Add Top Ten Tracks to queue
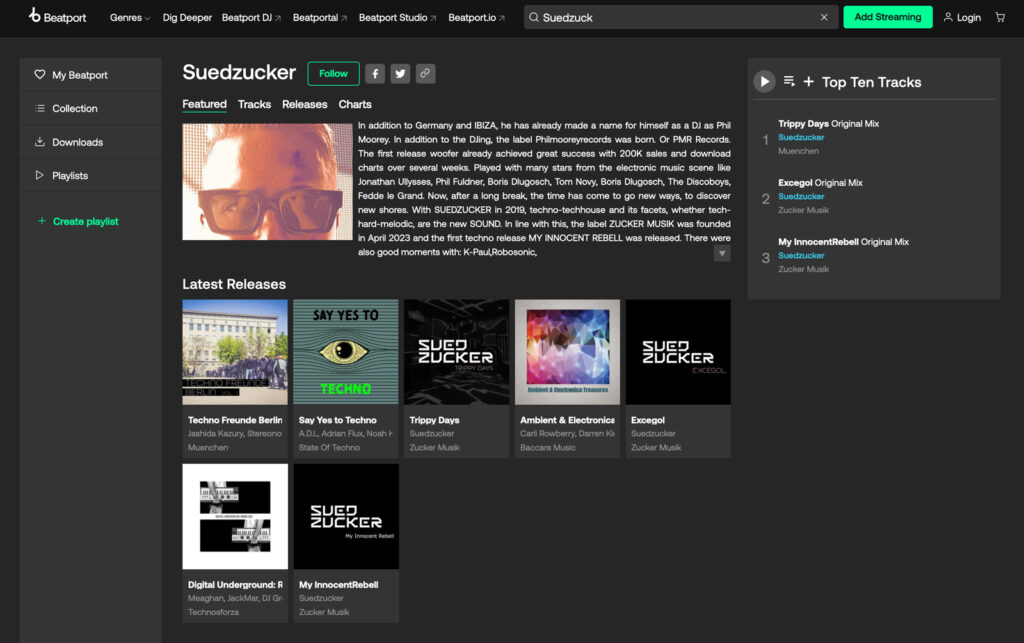 click(x=789, y=81)
